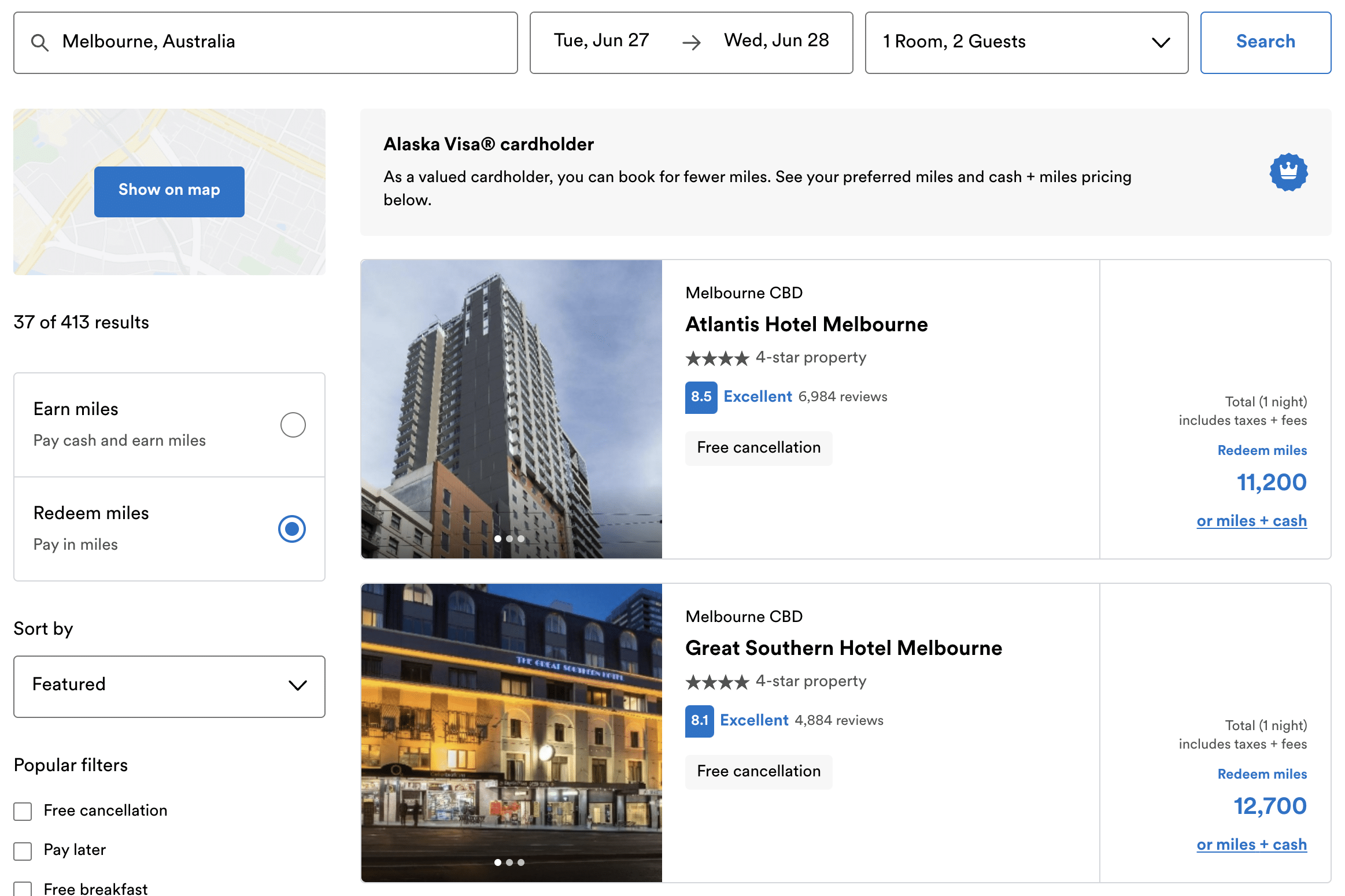Viewport: 1345px width, 896px height.
Task: Check the Pay later filter
Action: (x=23, y=850)
